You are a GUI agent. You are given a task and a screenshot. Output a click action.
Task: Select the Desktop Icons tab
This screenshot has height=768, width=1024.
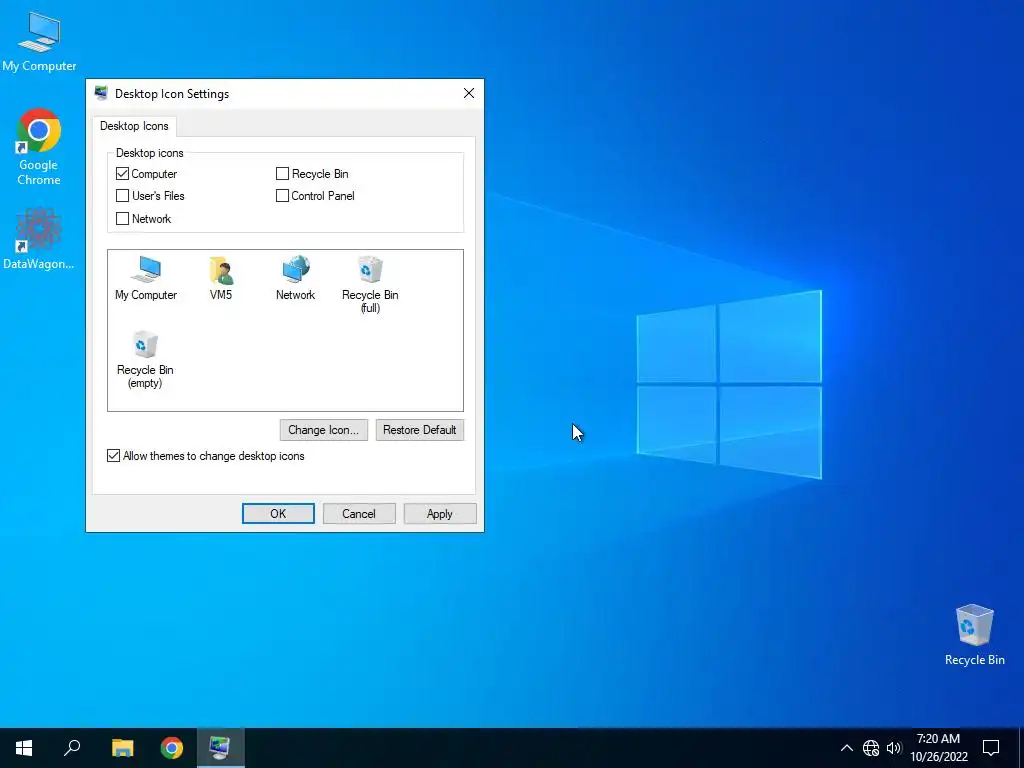pos(134,126)
